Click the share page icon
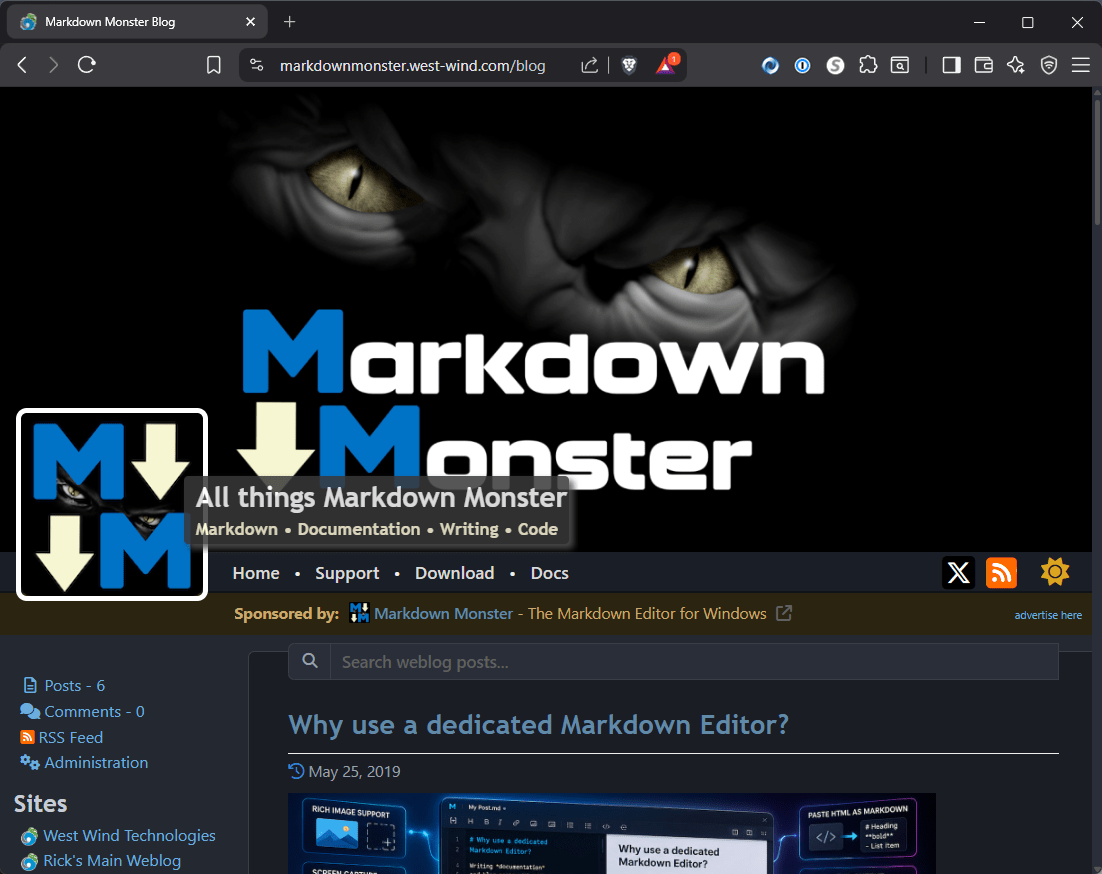The height and width of the screenshot is (874, 1102). click(589, 65)
